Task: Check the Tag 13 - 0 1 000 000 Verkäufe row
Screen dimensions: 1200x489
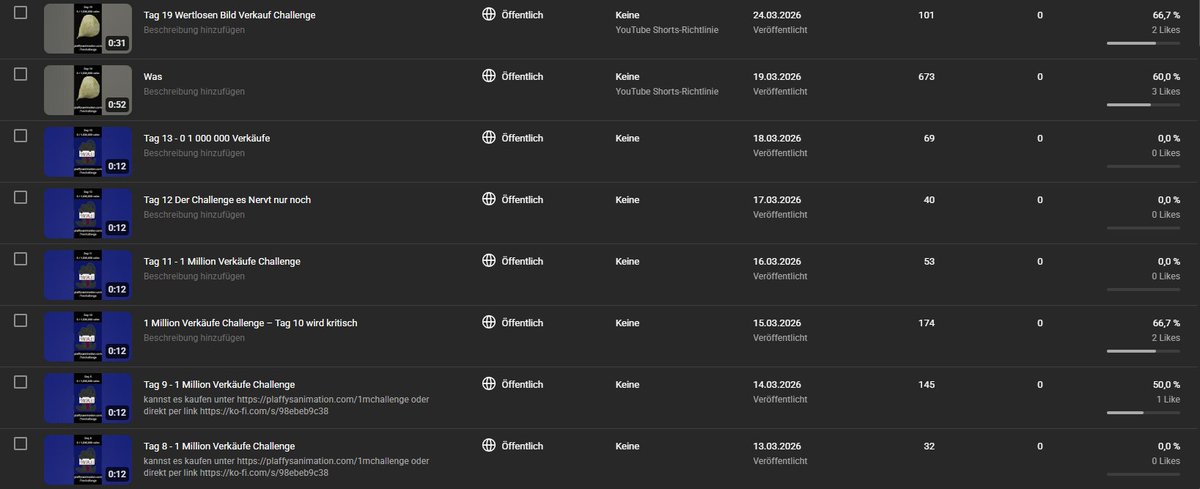Action: (x=20, y=137)
